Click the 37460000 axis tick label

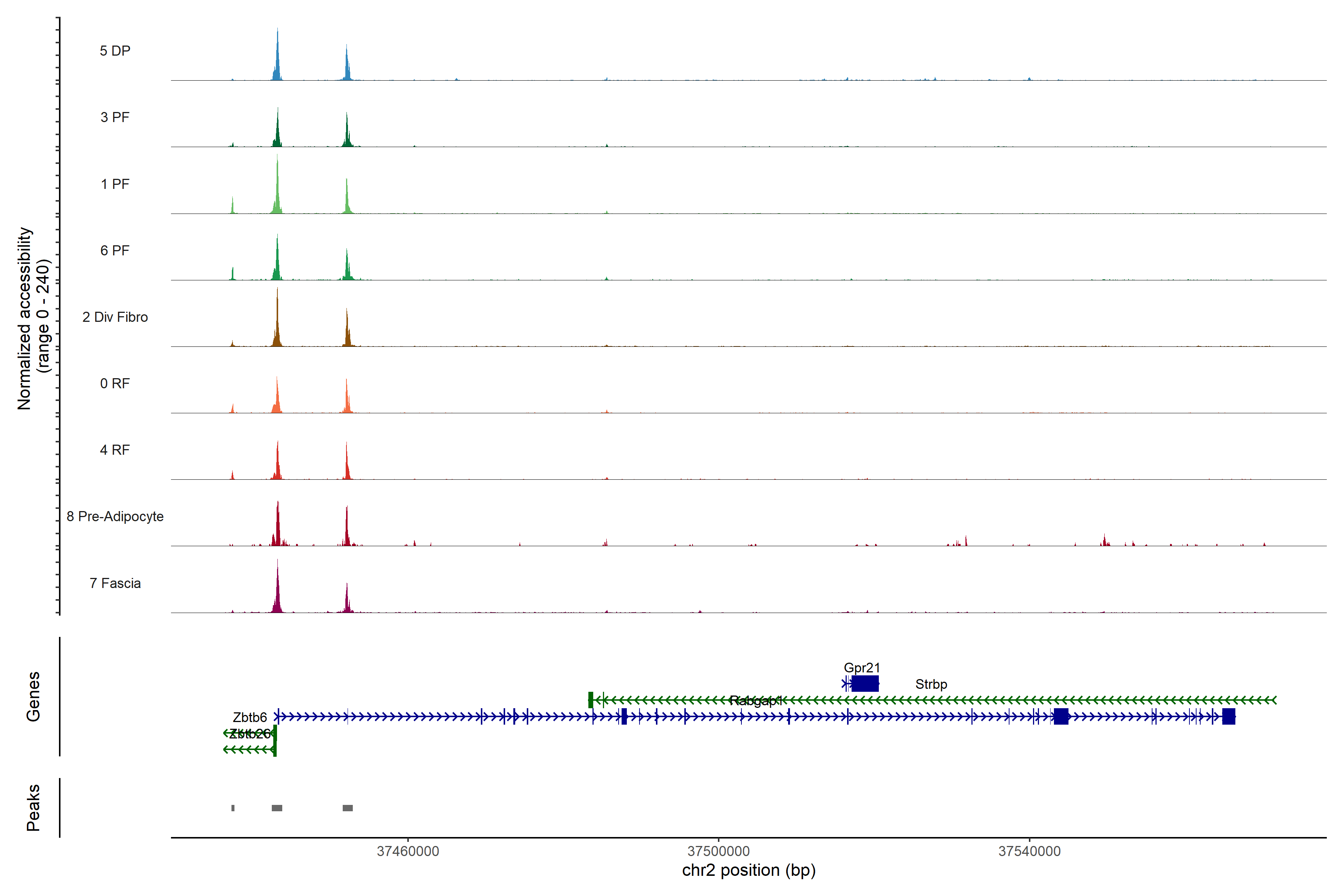coord(408,852)
